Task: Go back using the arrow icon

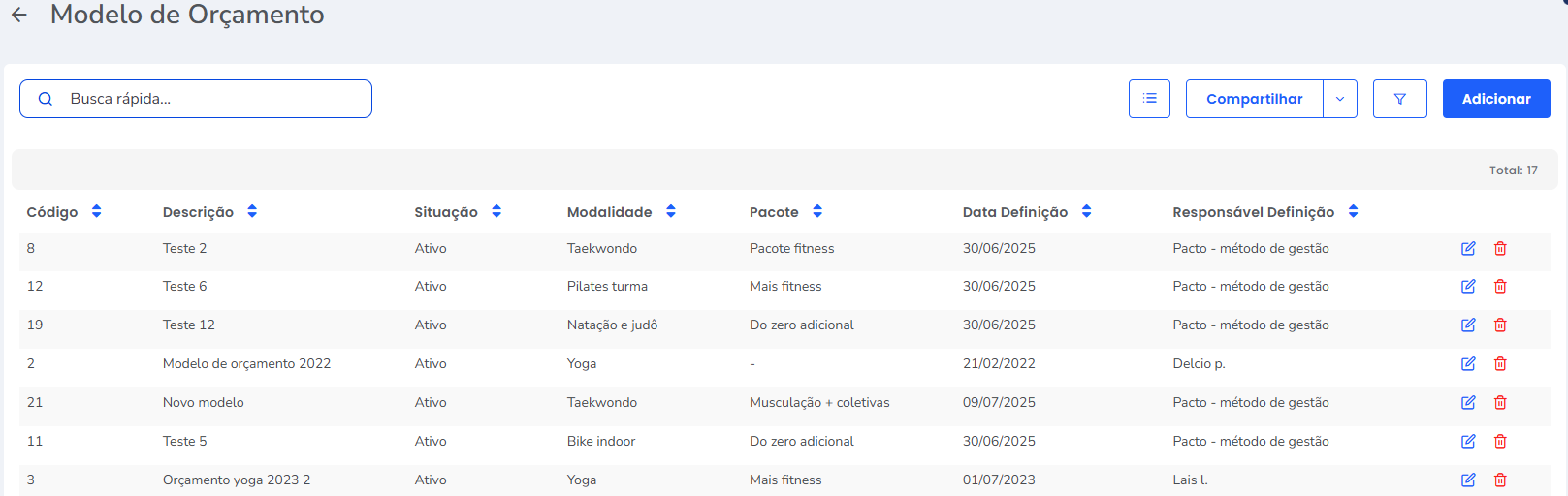Action: 19,15
